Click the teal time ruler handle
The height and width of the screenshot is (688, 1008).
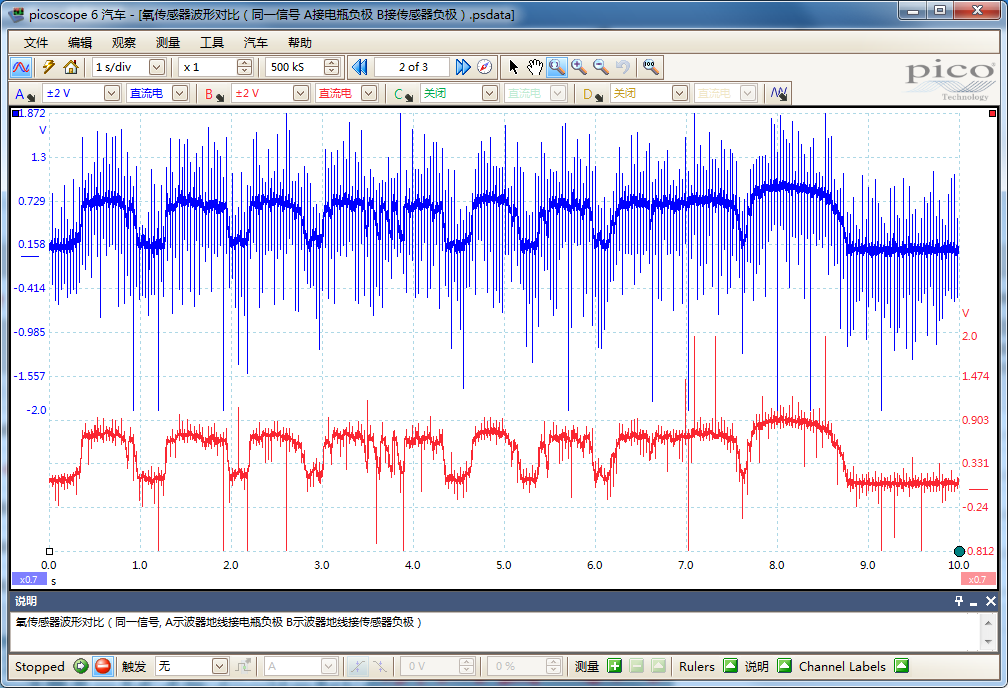point(959,551)
